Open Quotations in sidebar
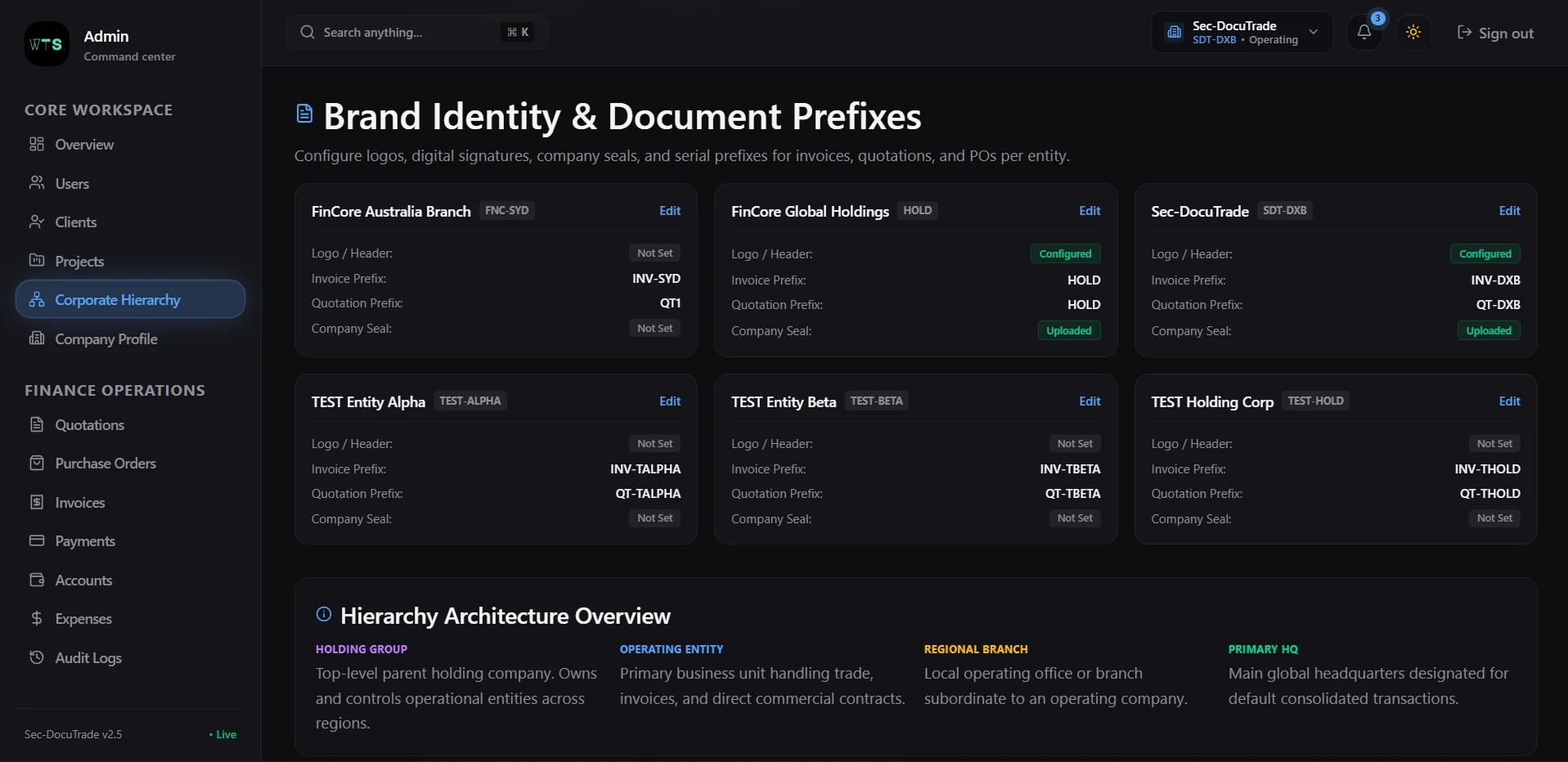1568x762 pixels. (130, 425)
